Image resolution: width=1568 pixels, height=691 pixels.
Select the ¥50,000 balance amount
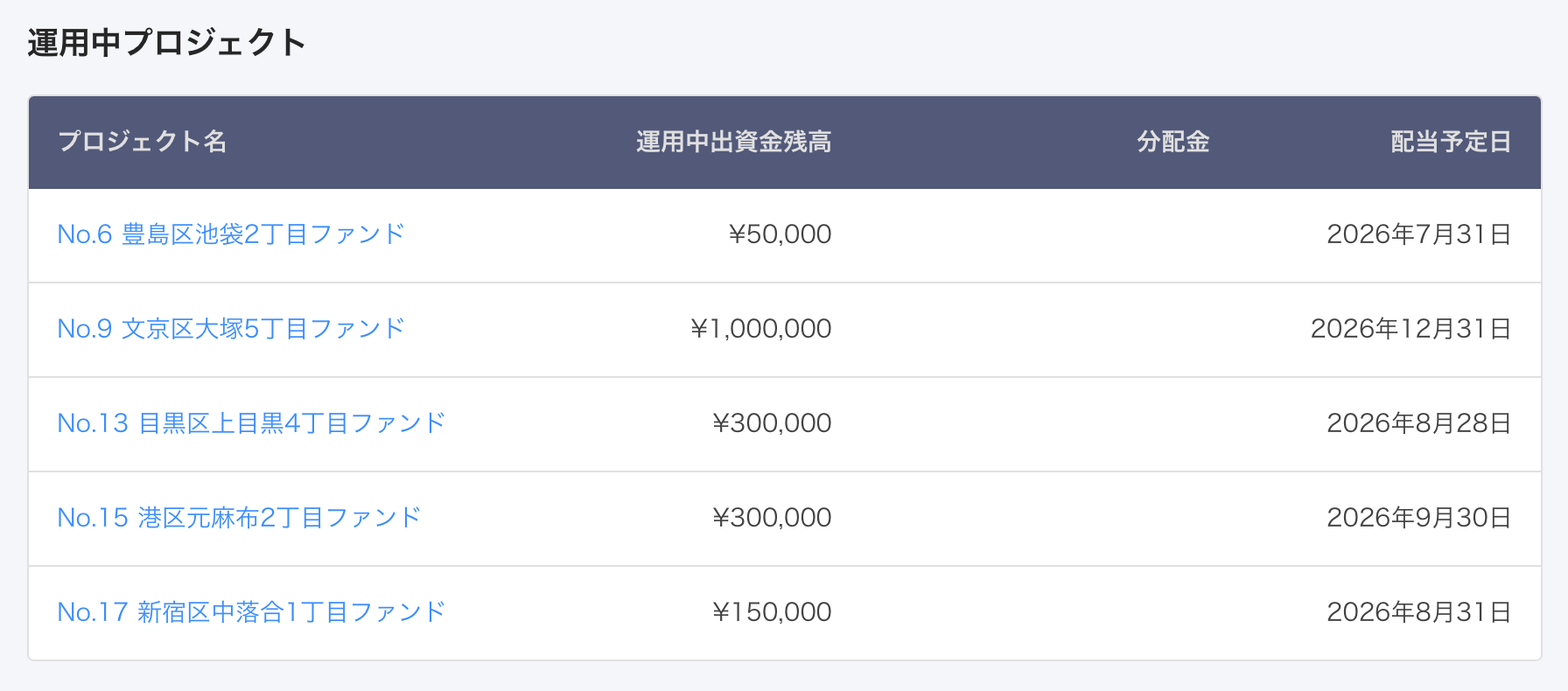[x=780, y=234]
